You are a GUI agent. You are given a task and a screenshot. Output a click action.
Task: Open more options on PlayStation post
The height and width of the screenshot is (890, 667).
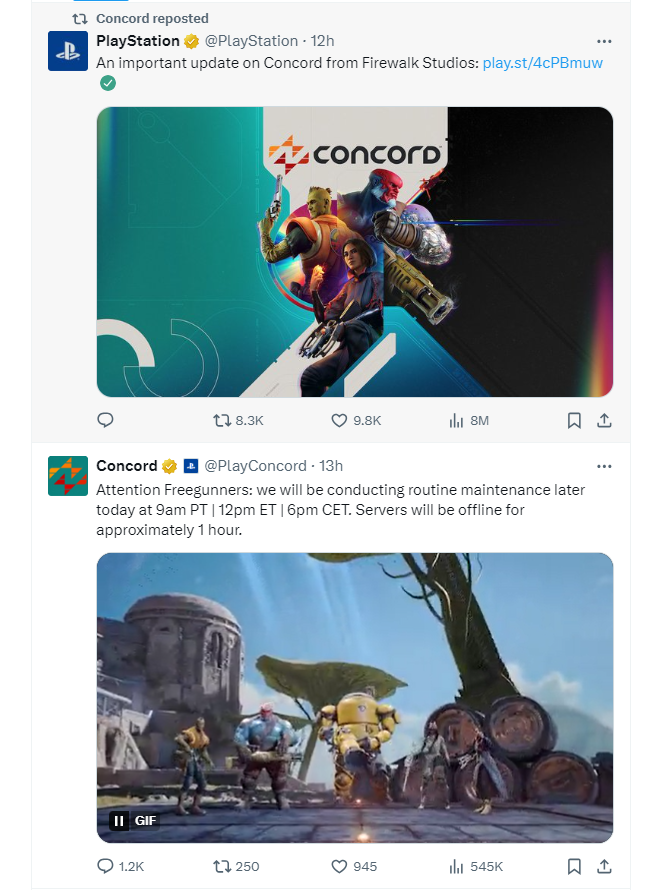[x=604, y=41]
